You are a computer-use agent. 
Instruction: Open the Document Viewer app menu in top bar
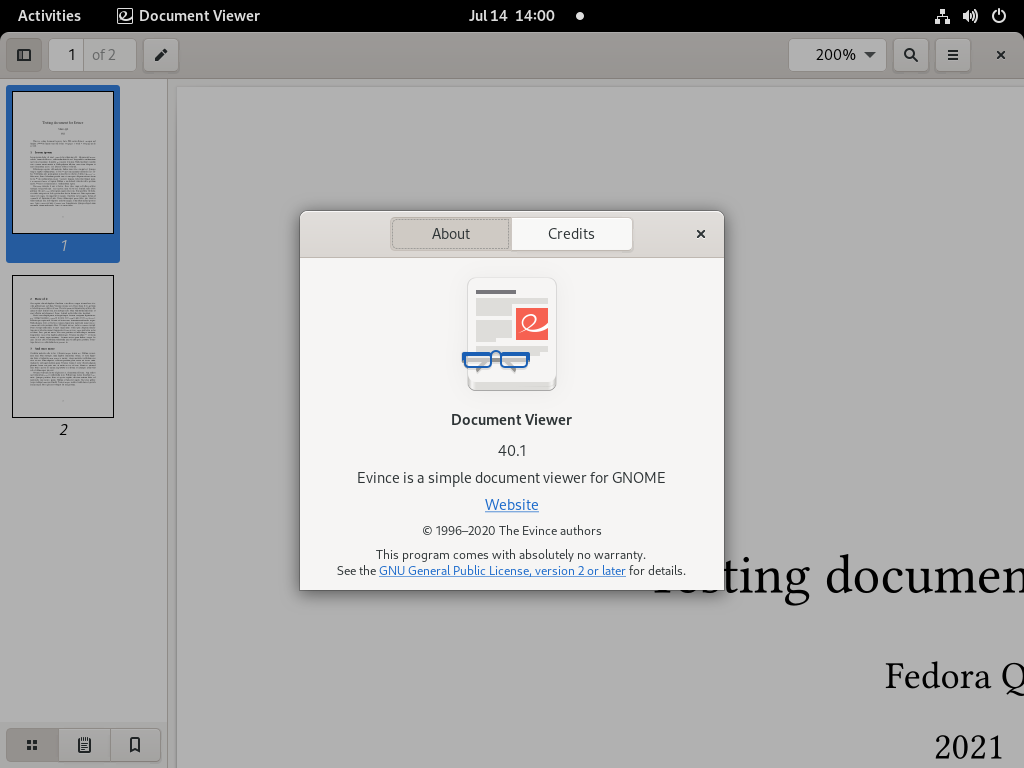(x=188, y=16)
